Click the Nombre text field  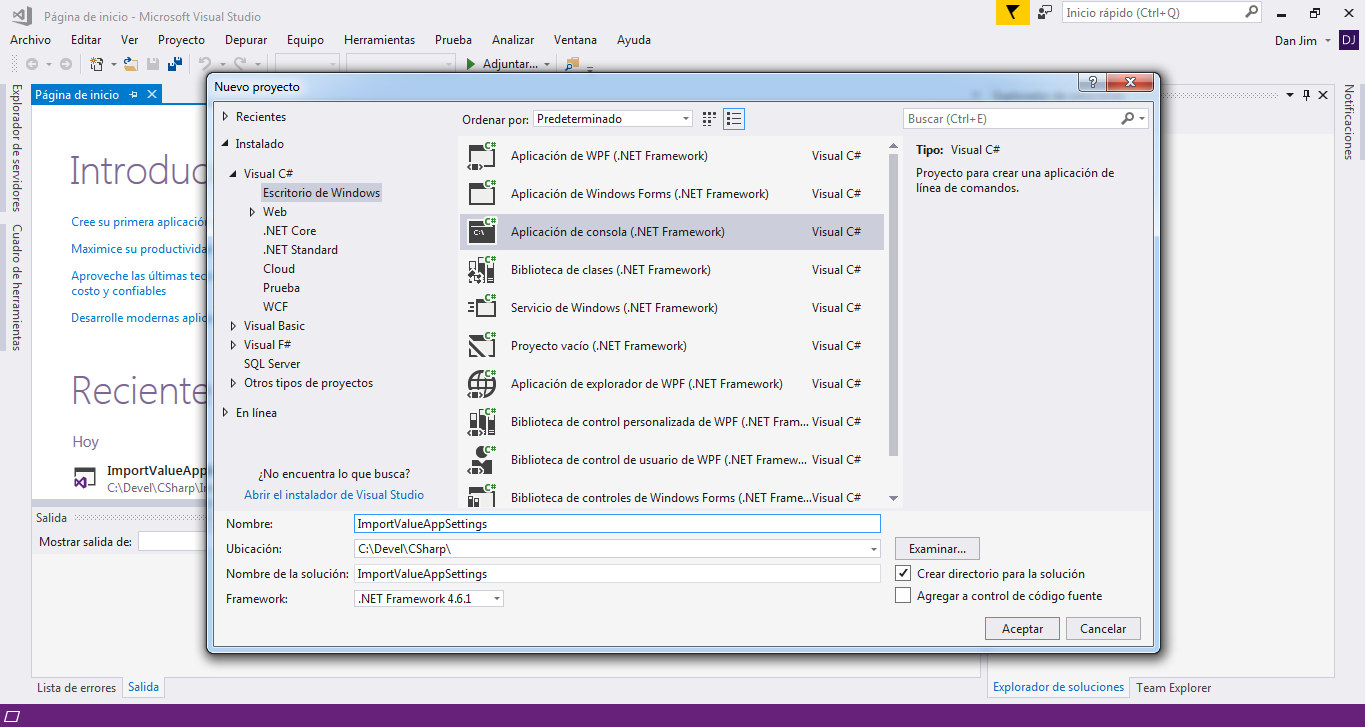(x=617, y=523)
